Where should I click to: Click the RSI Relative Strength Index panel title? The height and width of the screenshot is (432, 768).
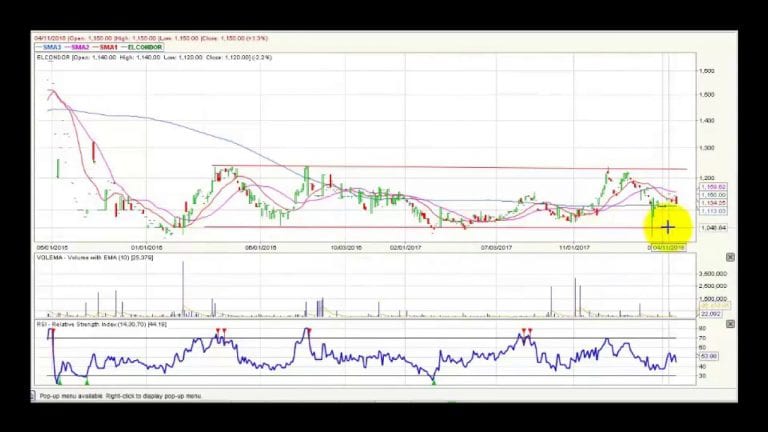tap(102, 324)
